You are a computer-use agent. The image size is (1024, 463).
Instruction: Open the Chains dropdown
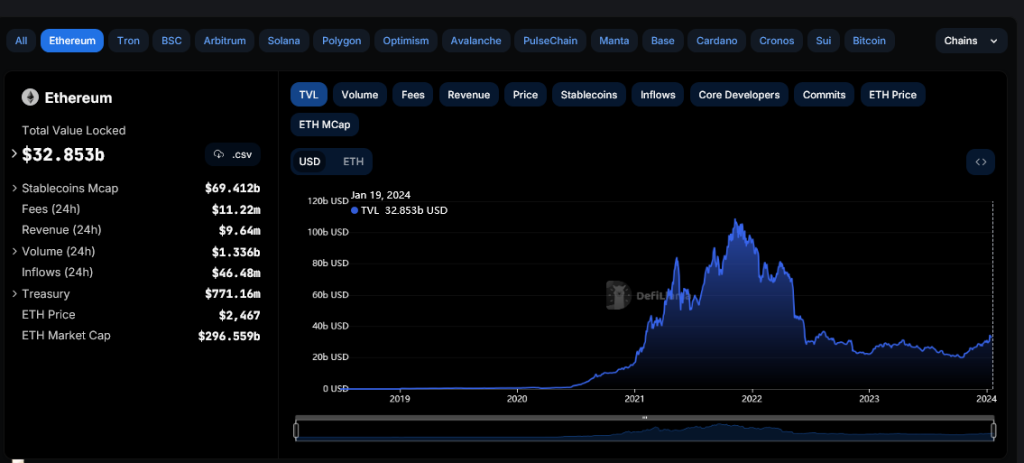pos(971,41)
